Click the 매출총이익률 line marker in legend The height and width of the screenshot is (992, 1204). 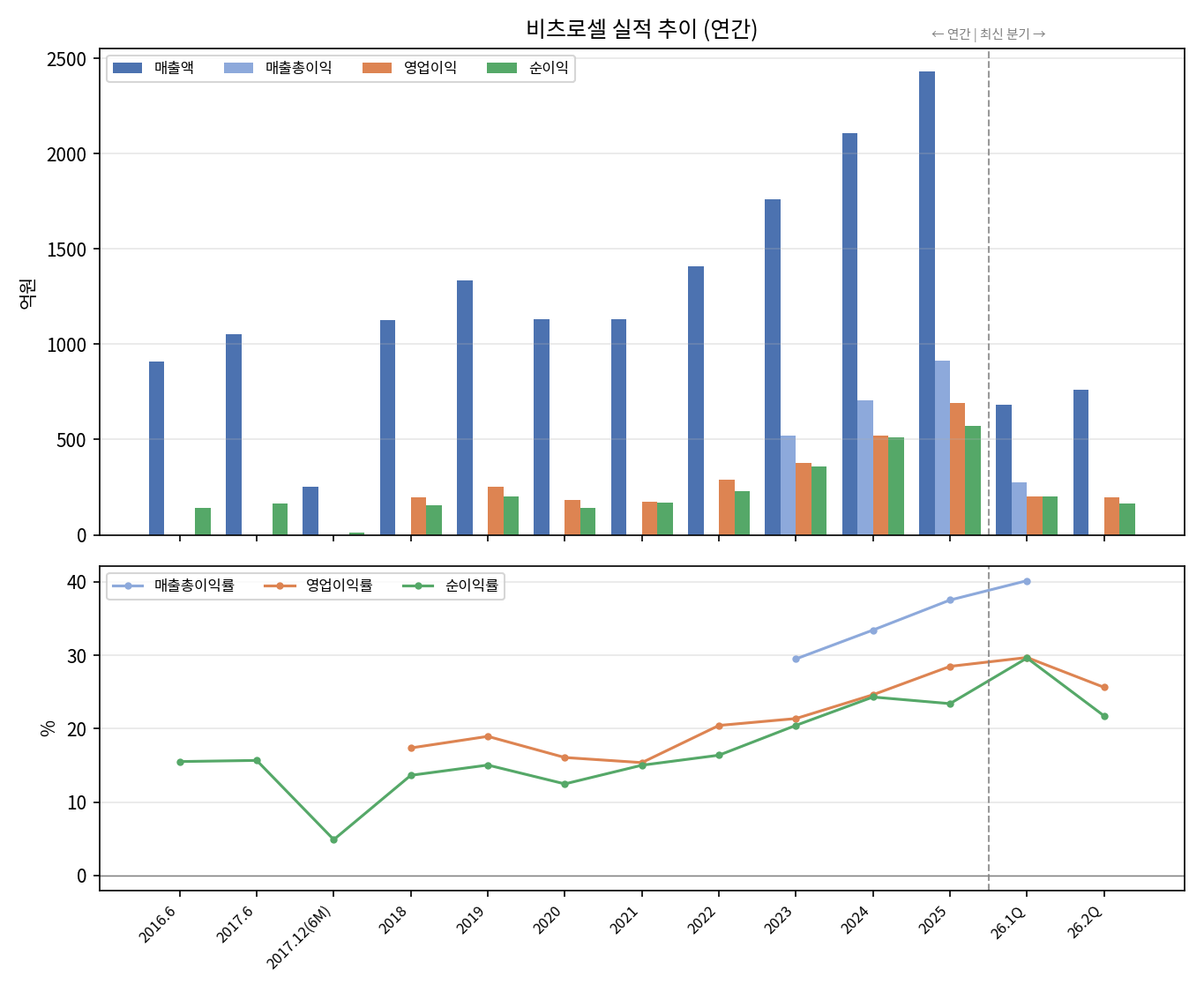[x=128, y=586]
